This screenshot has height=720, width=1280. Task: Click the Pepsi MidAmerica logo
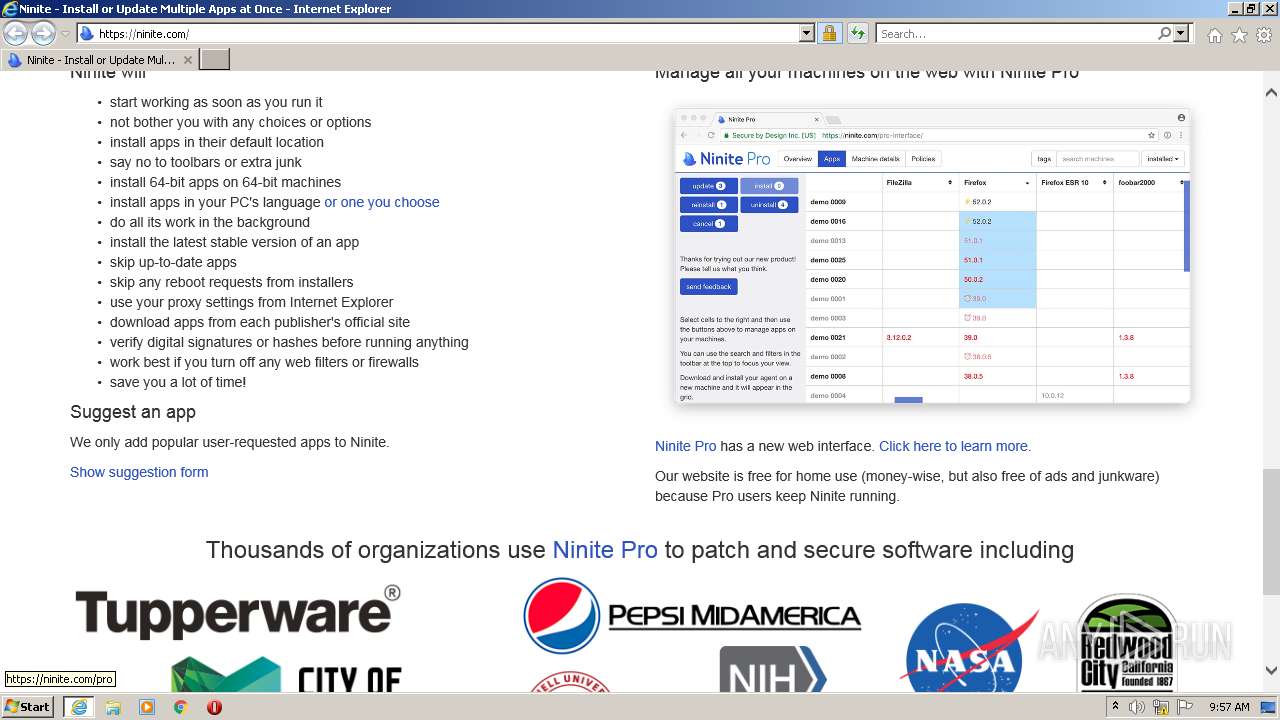692,615
